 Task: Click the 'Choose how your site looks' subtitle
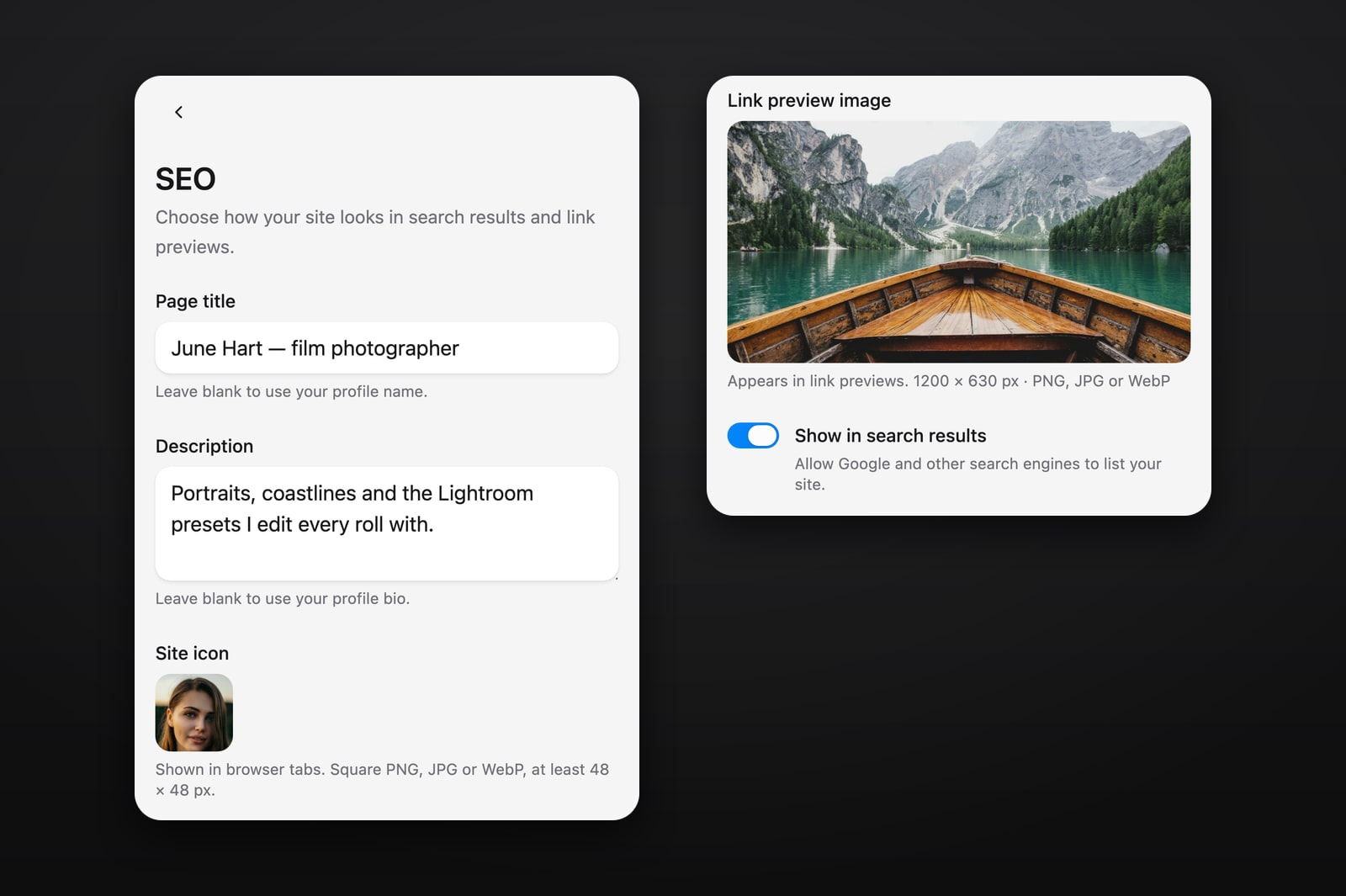(x=375, y=232)
